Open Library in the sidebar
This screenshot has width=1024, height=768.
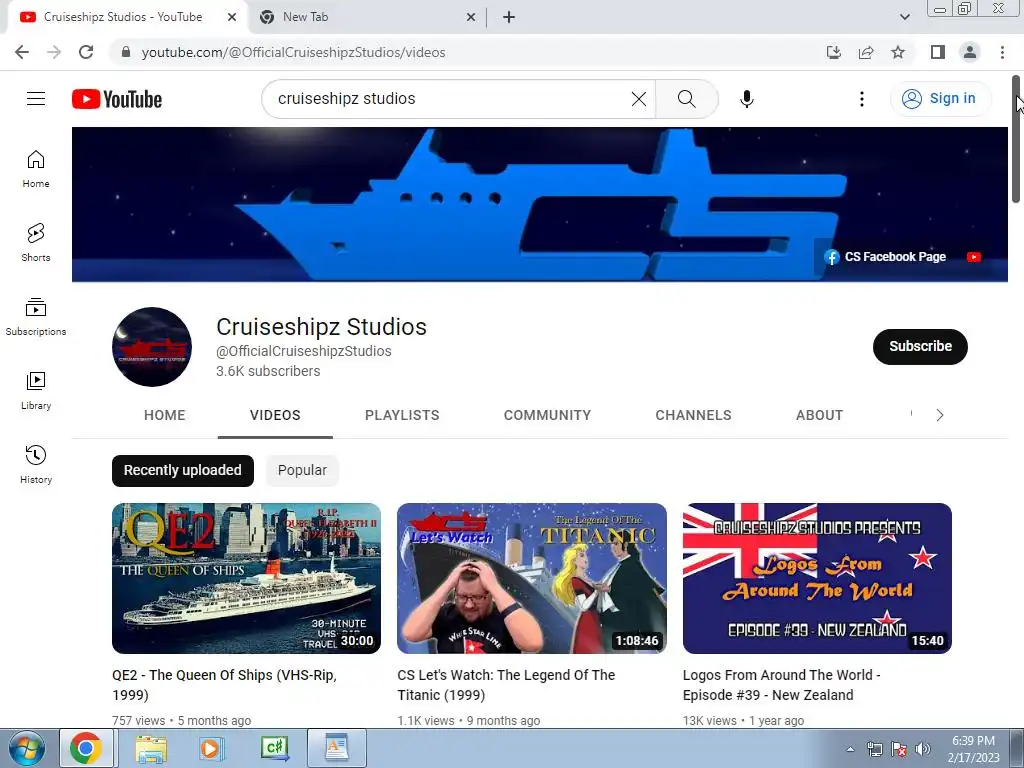(36, 391)
